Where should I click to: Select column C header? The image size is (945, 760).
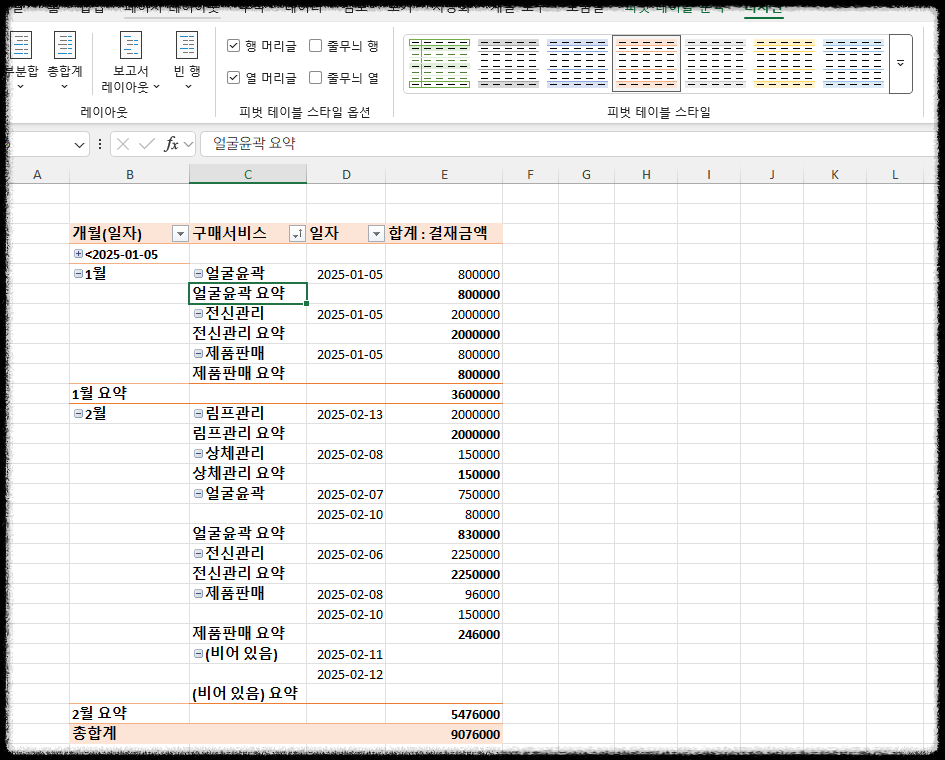click(x=248, y=174)
